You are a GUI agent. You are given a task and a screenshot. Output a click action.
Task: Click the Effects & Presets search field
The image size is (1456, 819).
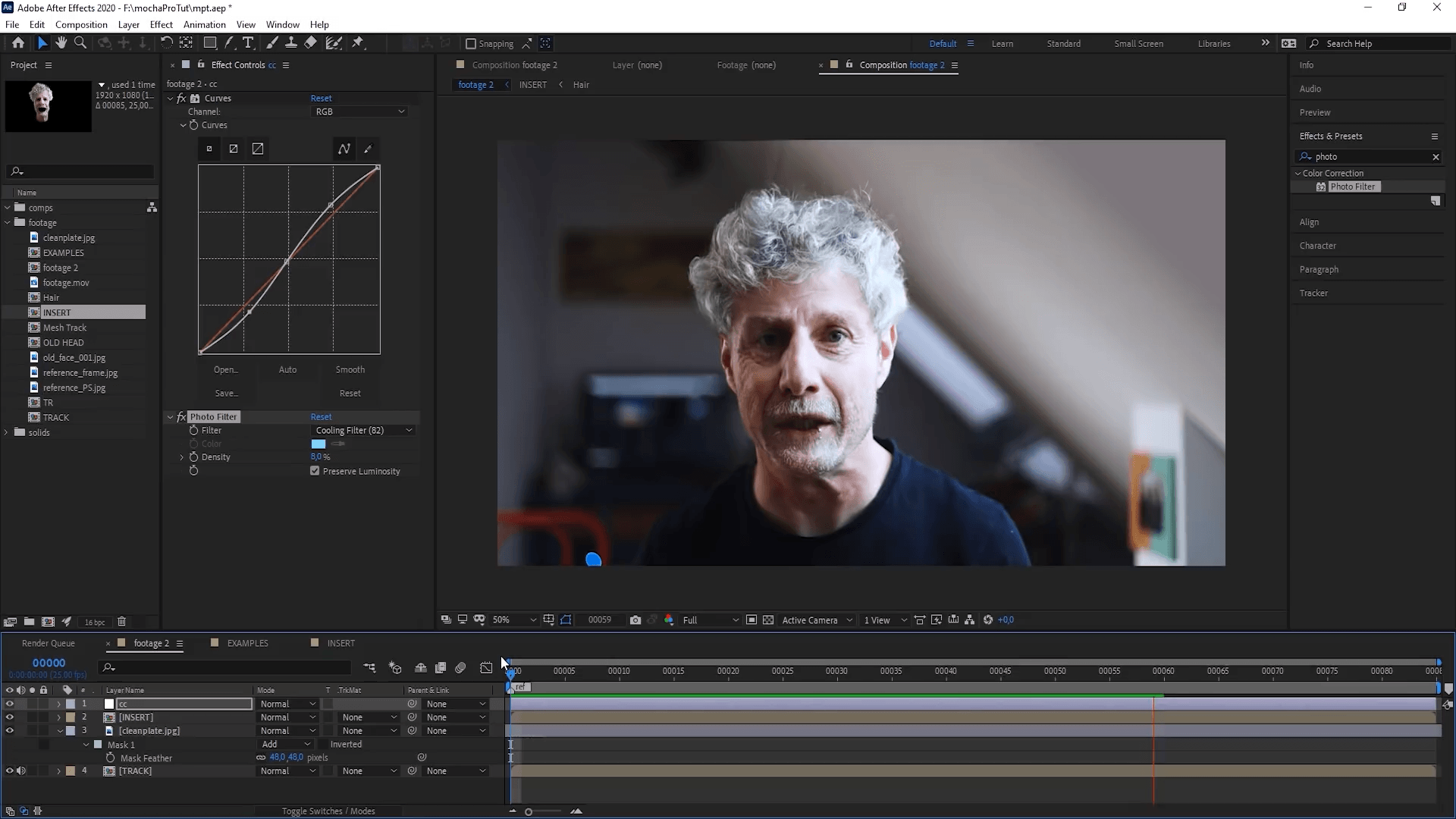click(1370, 157)
